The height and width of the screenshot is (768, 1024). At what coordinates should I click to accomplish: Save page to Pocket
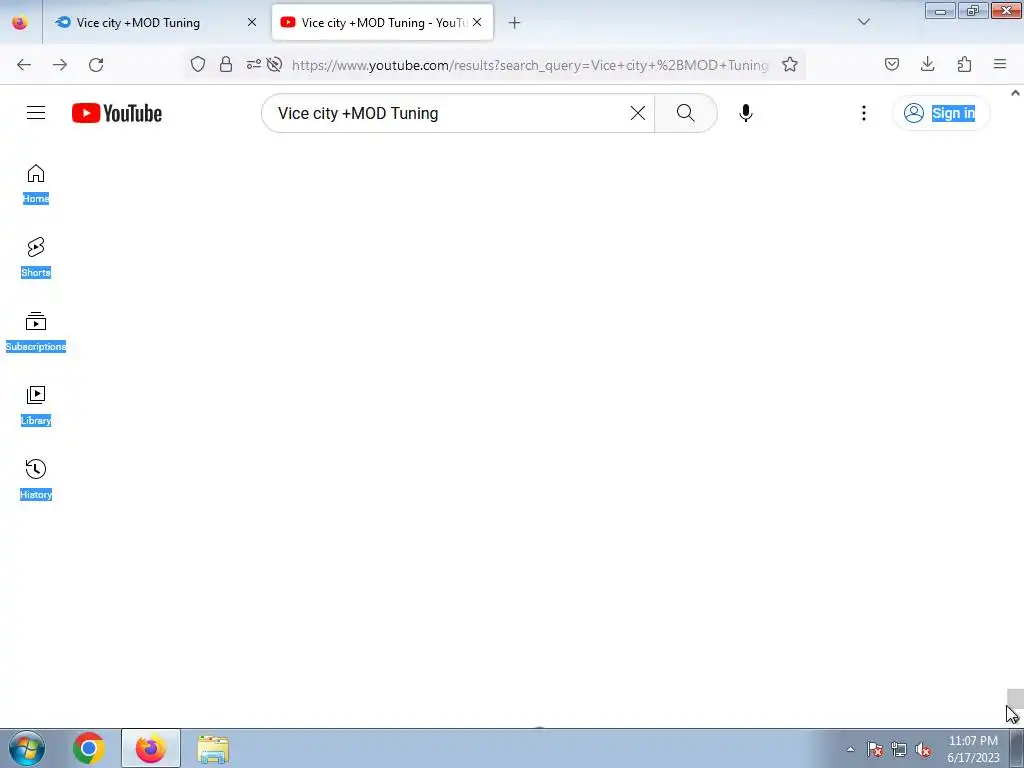tap(892, 64)
